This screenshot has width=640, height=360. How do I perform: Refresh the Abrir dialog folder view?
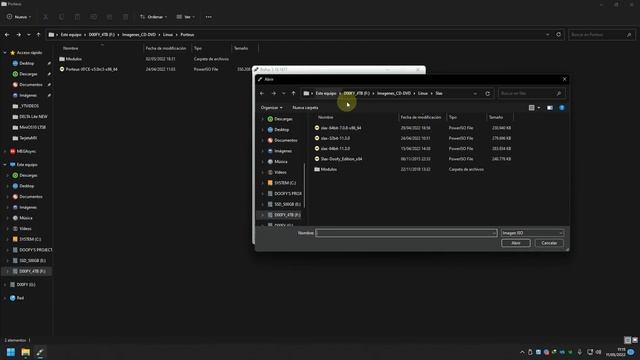click(x=487, y=93)
